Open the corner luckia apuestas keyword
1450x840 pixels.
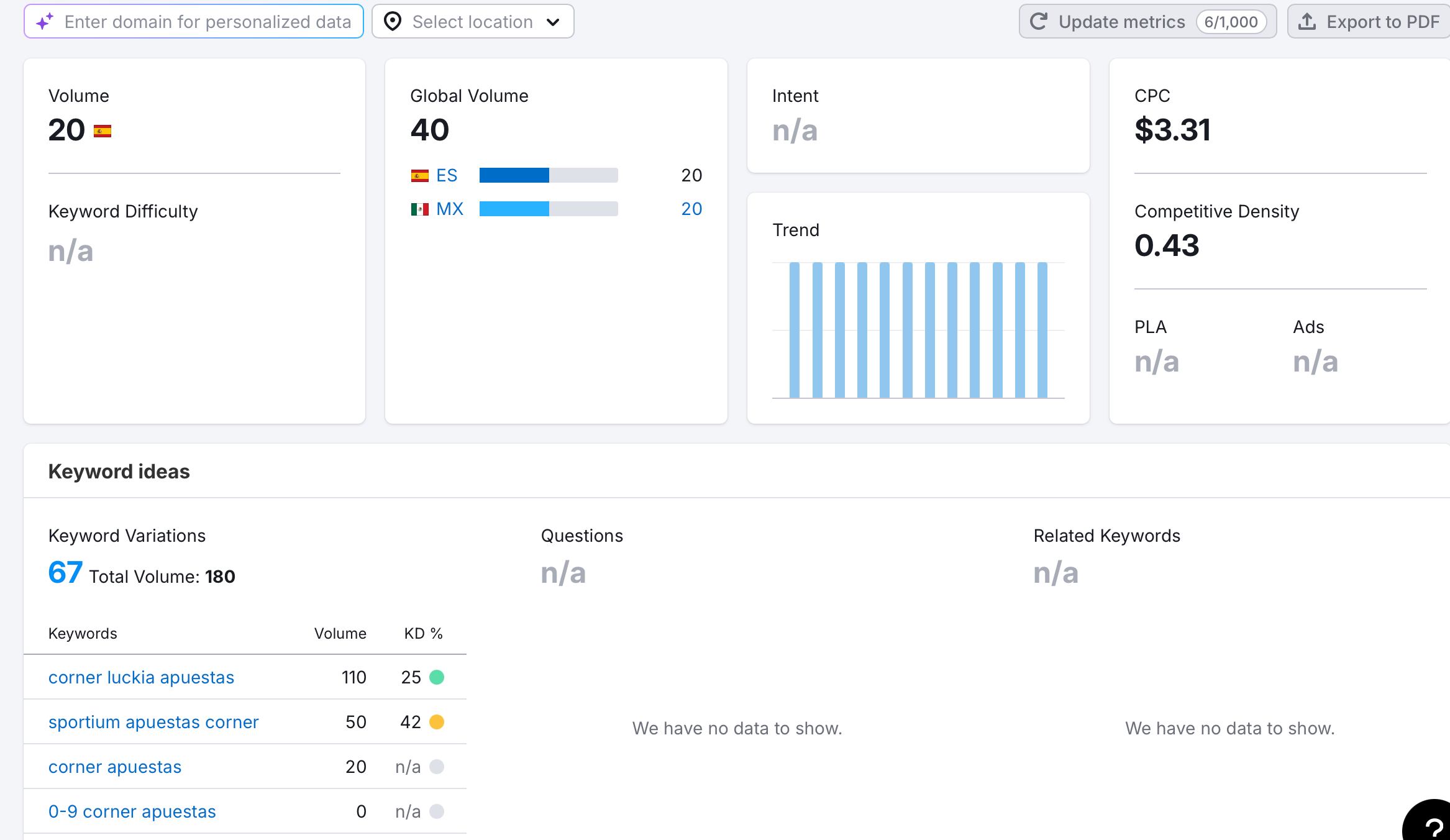click(141, 677)
